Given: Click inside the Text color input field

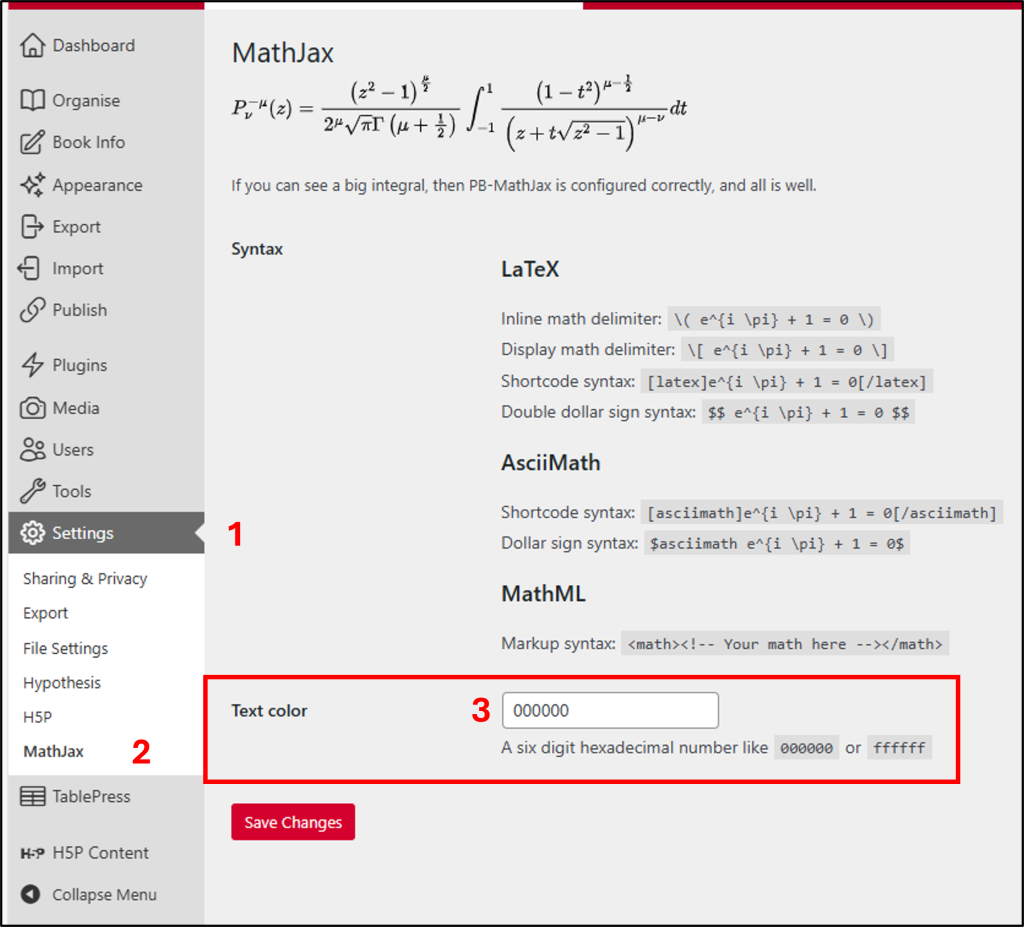Looking at the screenshot, I should coord(610,710).
